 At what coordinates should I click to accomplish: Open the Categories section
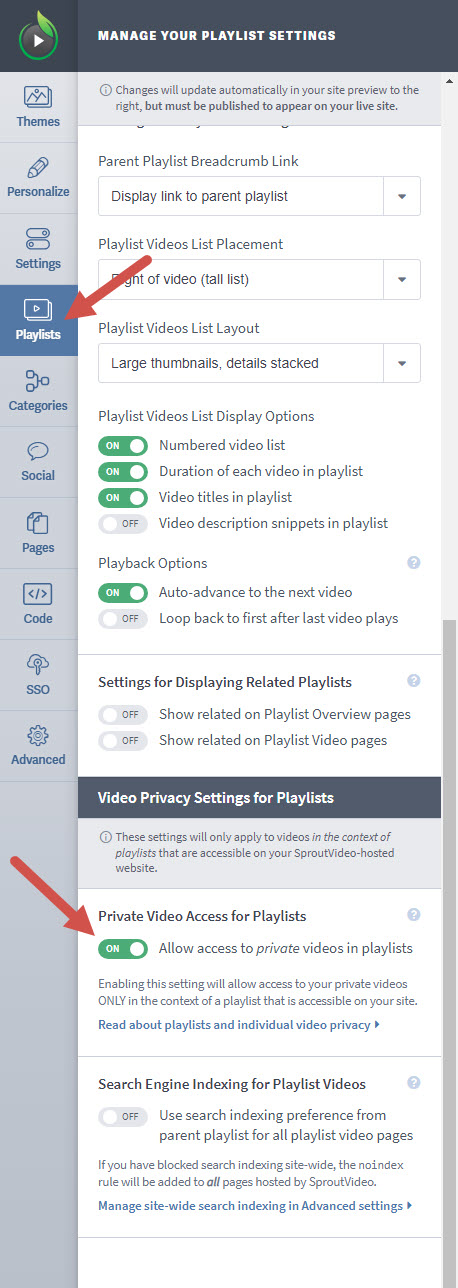[39, 391]
